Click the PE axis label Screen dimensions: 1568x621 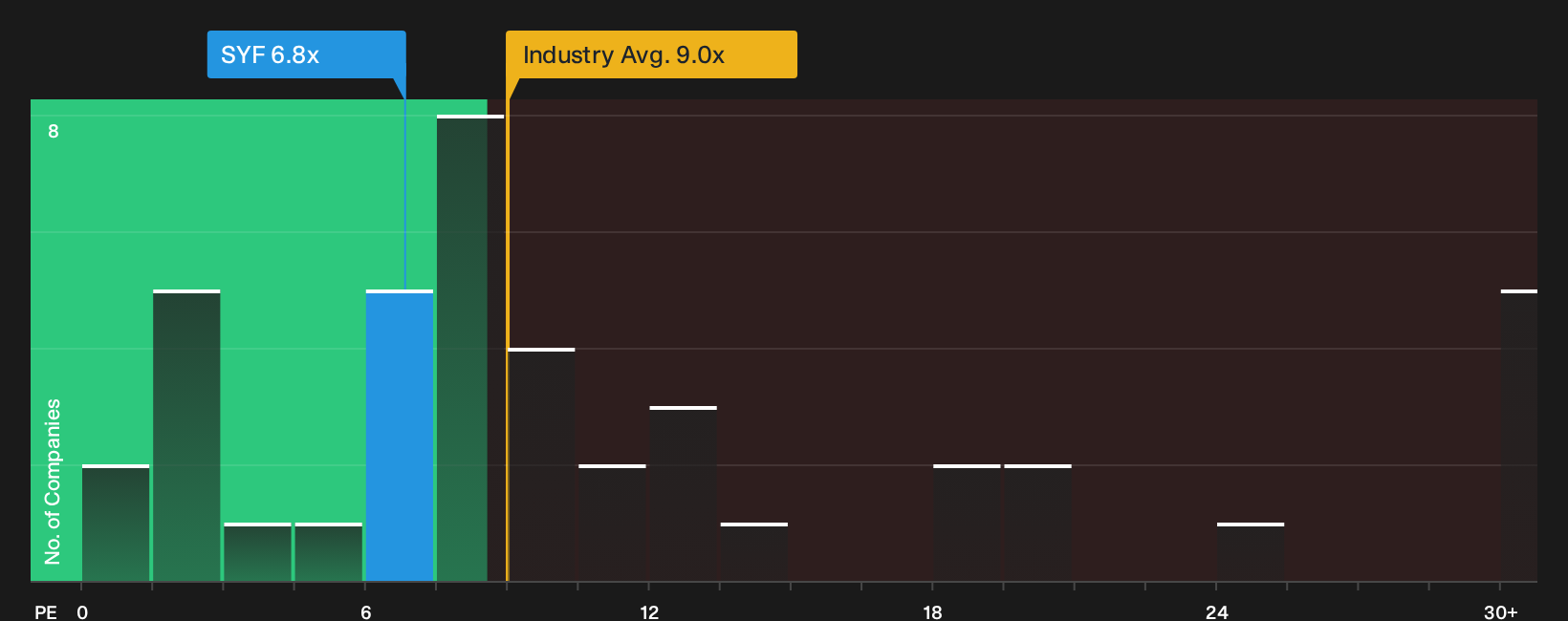coord(46,612)
